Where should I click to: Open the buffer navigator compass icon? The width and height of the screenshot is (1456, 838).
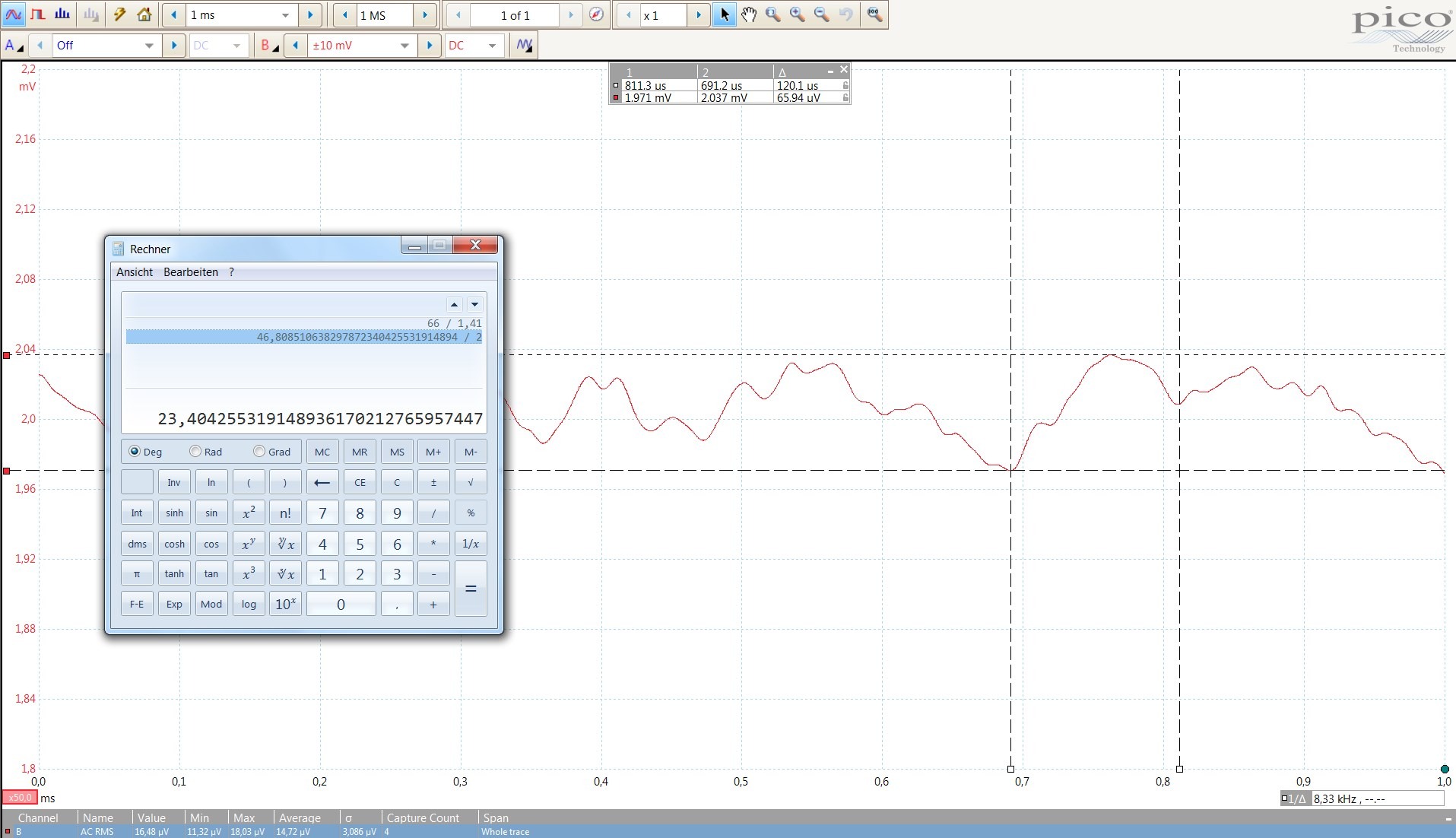596,15
